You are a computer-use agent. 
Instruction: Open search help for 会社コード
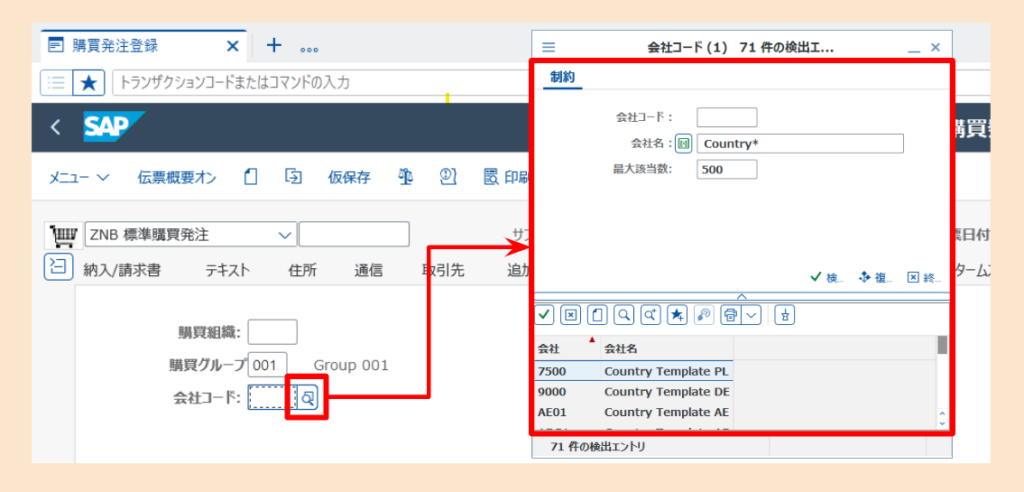coord(308,397)
